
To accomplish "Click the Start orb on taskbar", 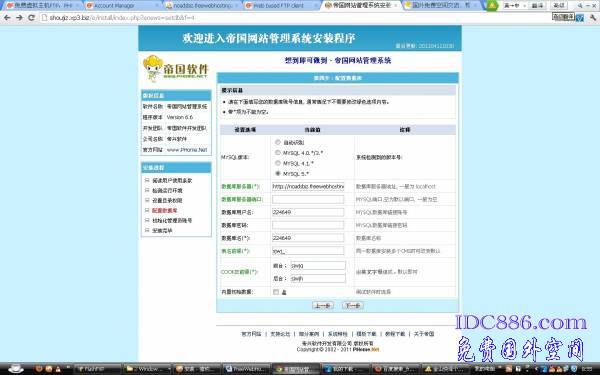I will [x=15, y=368].
